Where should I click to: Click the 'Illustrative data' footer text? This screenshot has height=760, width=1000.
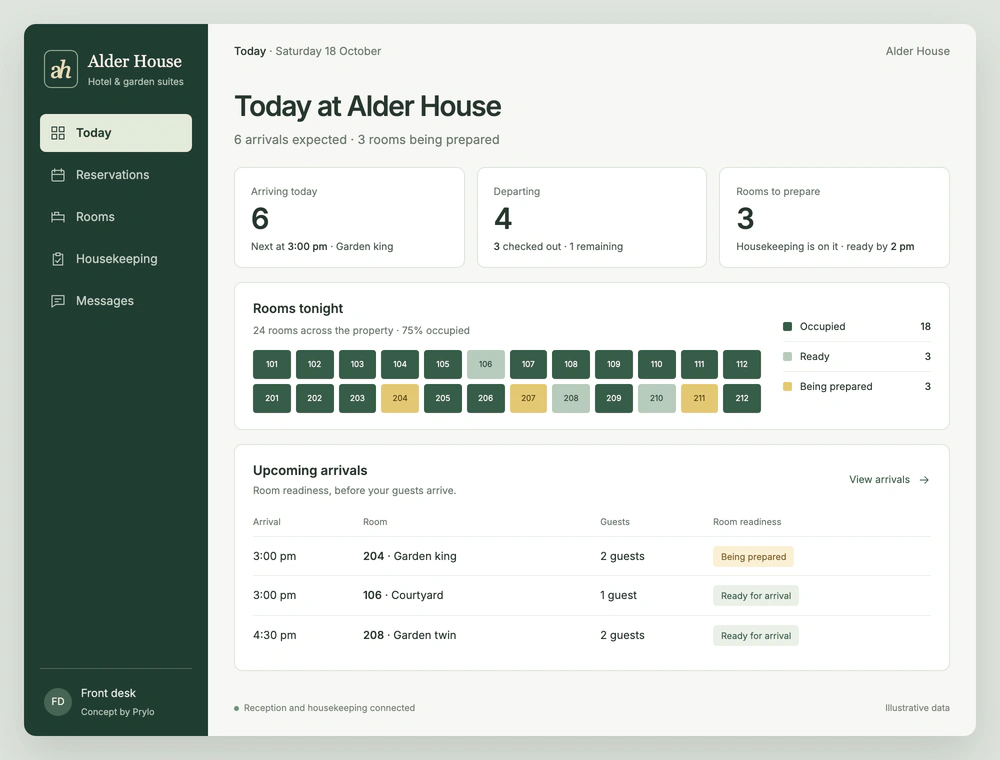coord(917,708)
